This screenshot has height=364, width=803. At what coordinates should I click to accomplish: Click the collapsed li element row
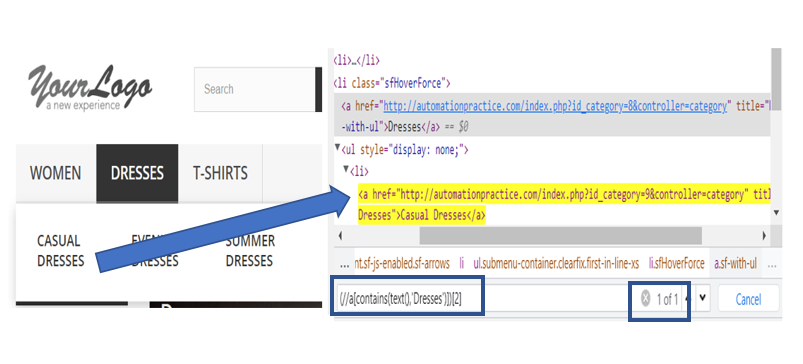356,60
